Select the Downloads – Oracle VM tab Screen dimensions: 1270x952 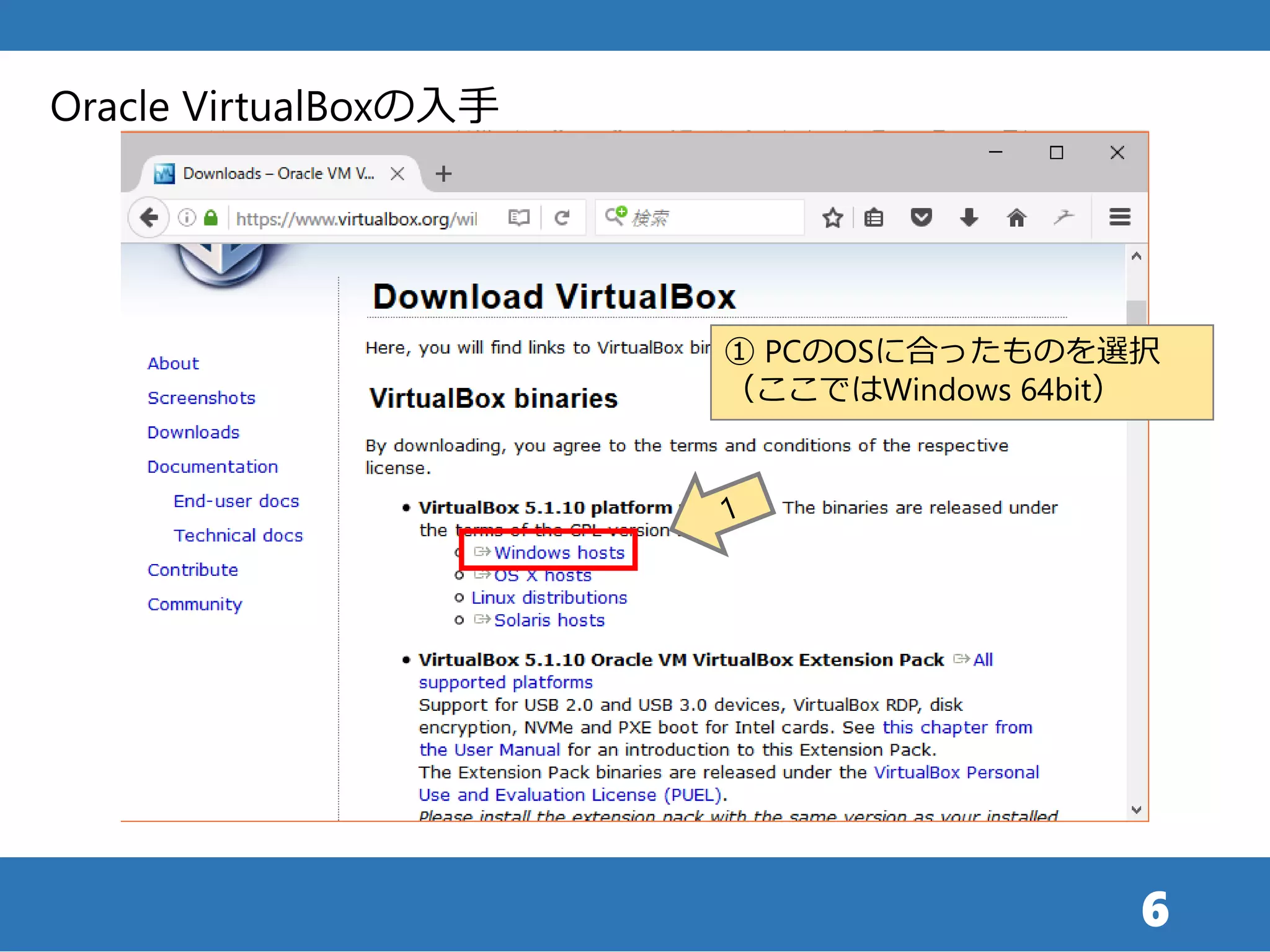click(x=278, y=174)
